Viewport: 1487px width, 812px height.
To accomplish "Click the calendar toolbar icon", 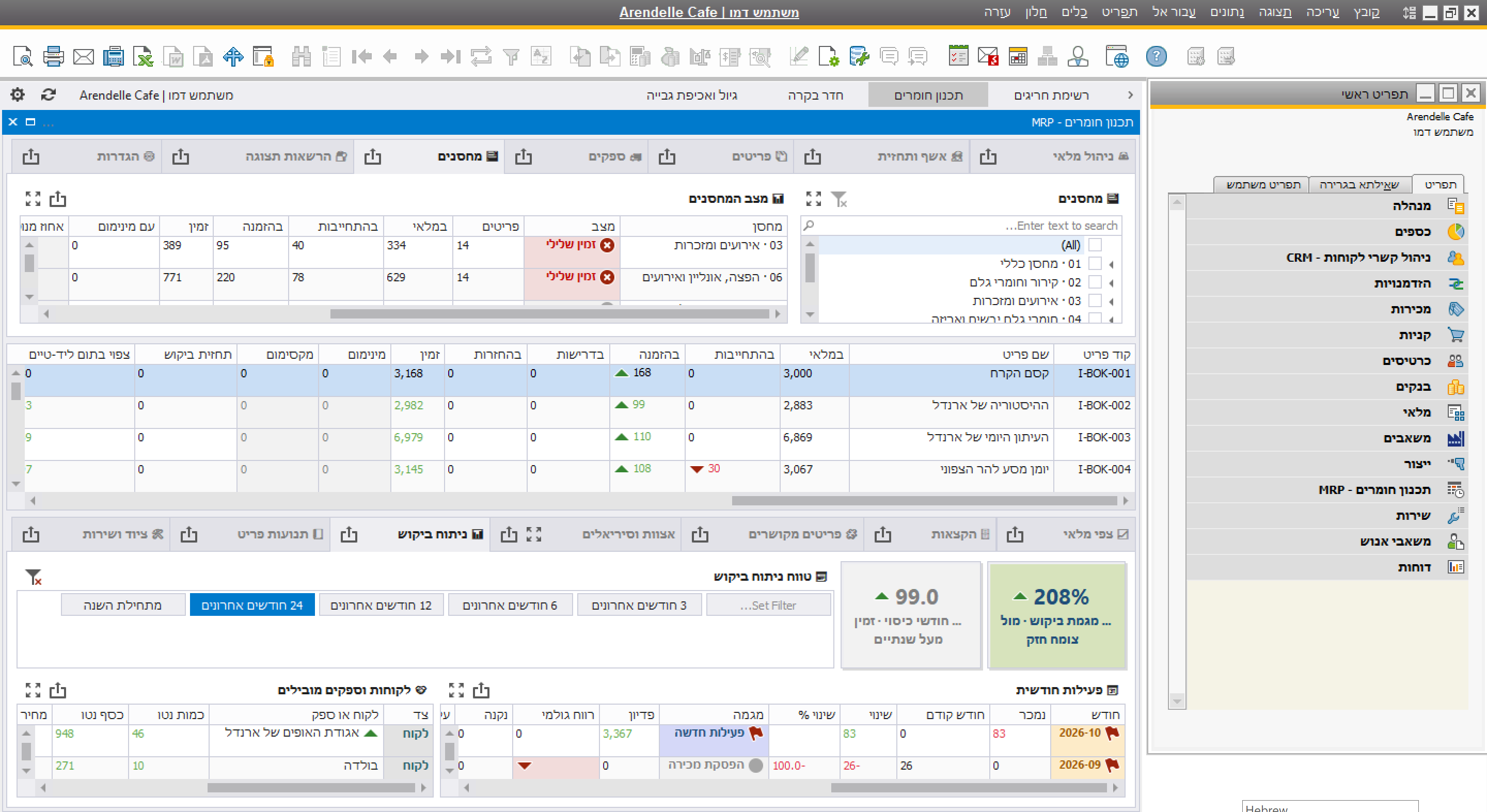I will coord(1018,57).
